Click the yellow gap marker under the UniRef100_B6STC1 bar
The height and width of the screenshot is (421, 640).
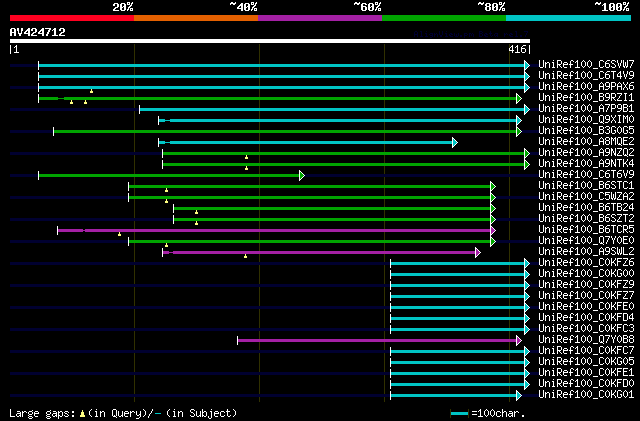point(167,190)
